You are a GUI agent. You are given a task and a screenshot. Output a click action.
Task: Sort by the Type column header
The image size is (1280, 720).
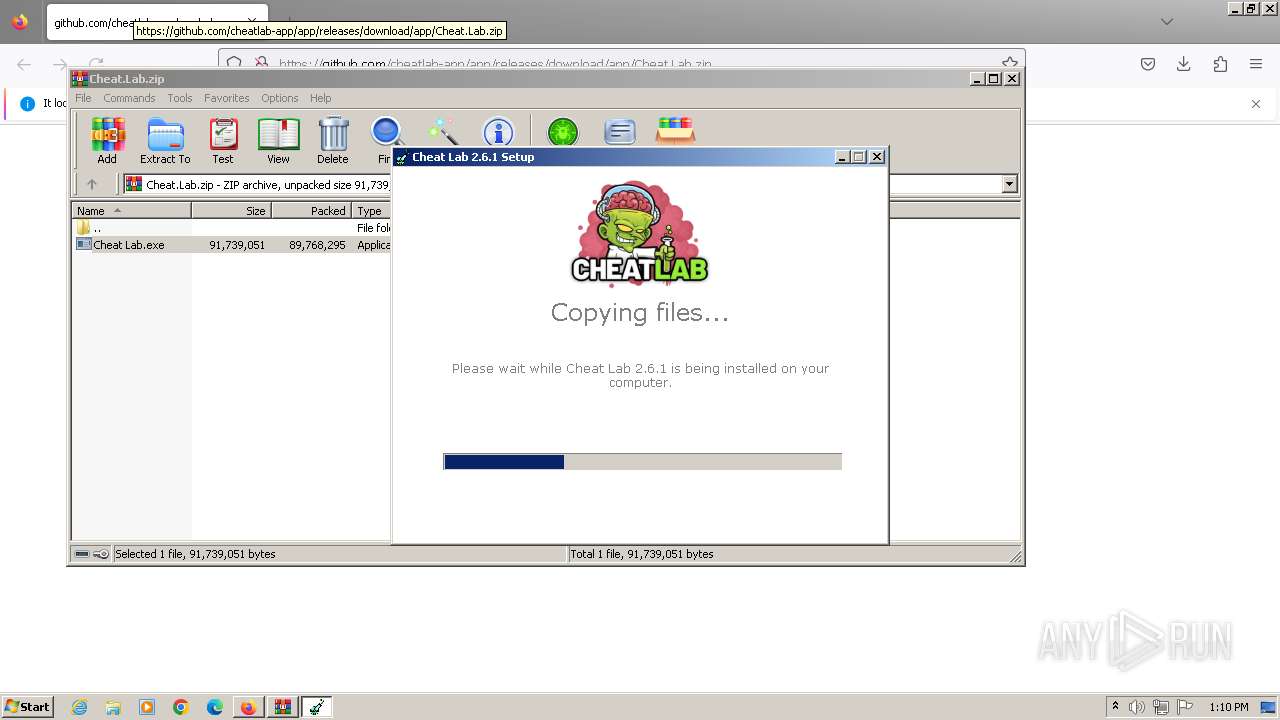point(371,211)
